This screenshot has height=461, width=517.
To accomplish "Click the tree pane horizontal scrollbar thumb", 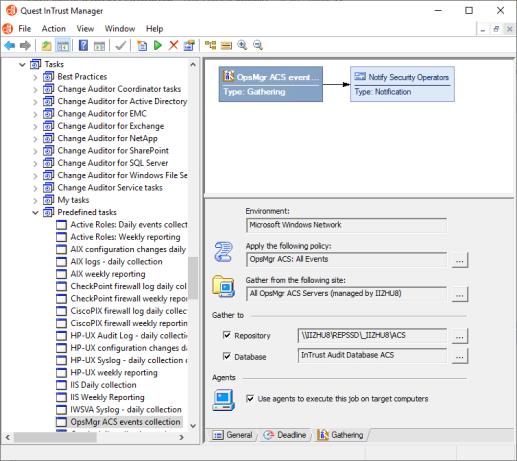I will [55, 437].
